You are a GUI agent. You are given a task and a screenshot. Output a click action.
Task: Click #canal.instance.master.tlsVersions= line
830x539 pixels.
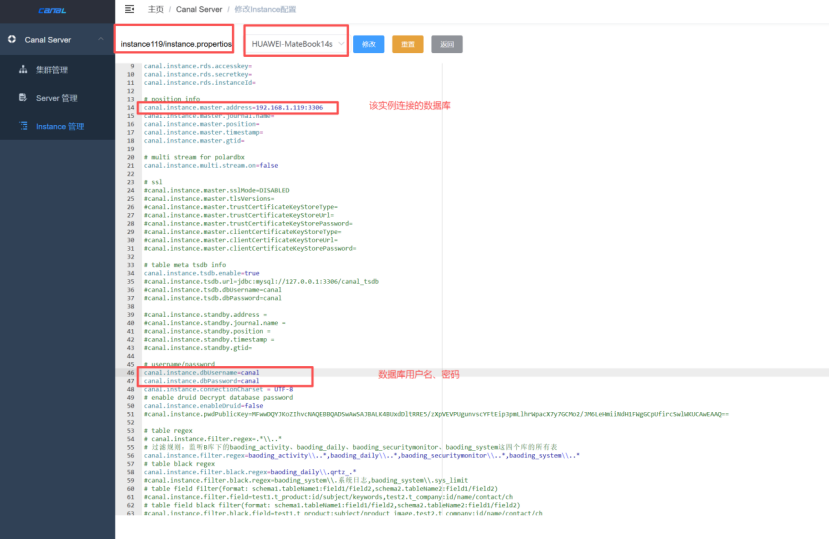[209, 199]
